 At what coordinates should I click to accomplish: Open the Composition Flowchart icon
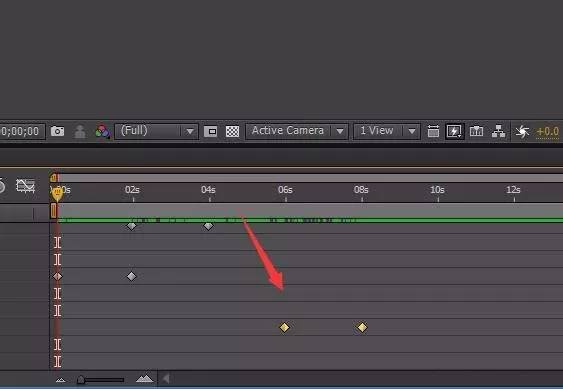coord(498,131)
